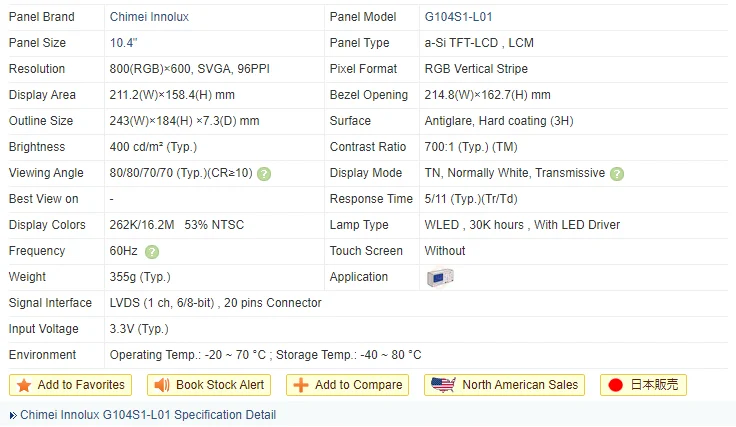This screenshot has width=736, height=427.
Task: Click the US flag icon for North American Sales
Action: (443, 385)
